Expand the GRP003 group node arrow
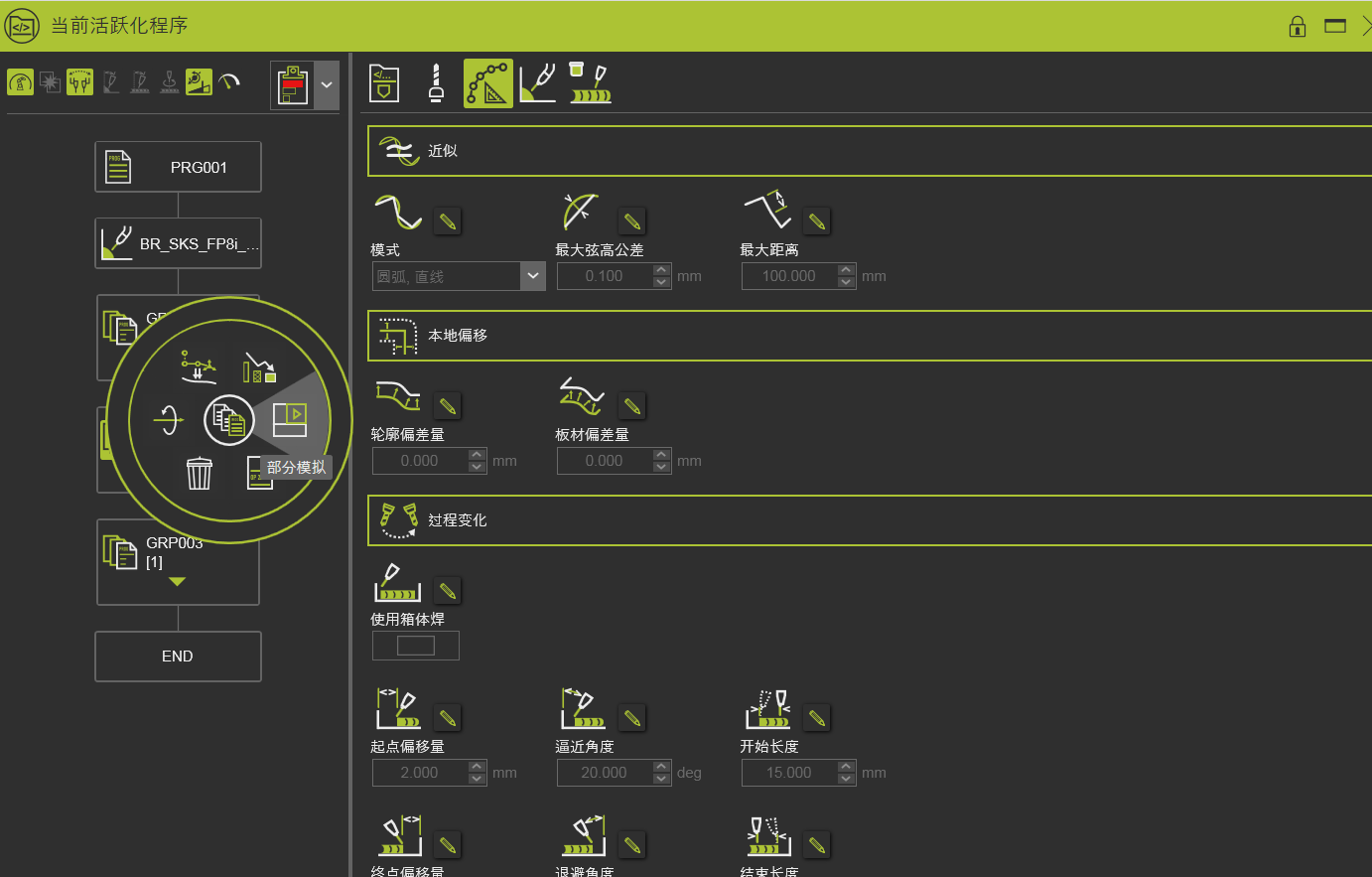This screenshot has width=1372, height=877. point(177,582)
